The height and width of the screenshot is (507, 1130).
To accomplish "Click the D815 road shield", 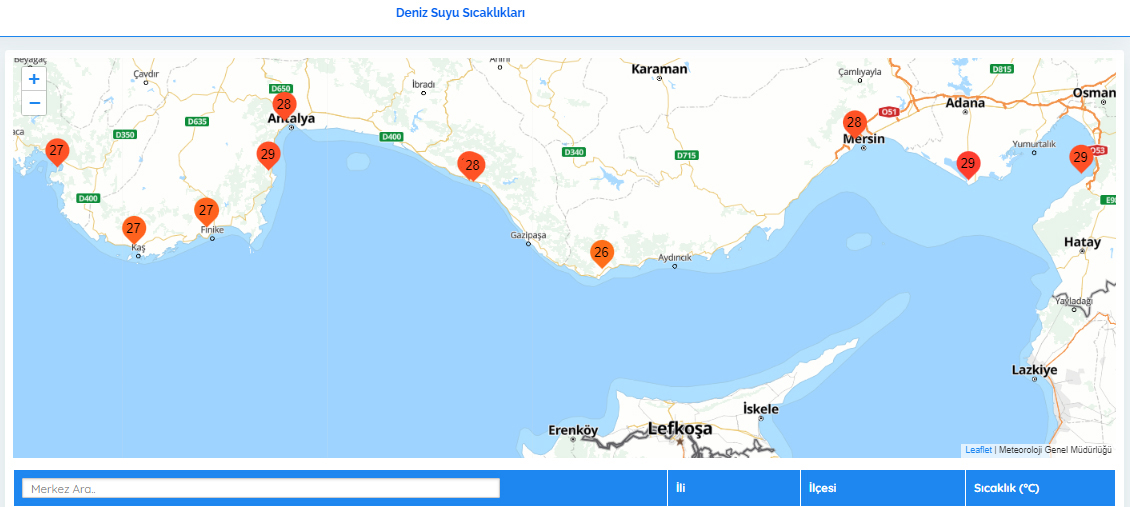I will (1002, 69).
